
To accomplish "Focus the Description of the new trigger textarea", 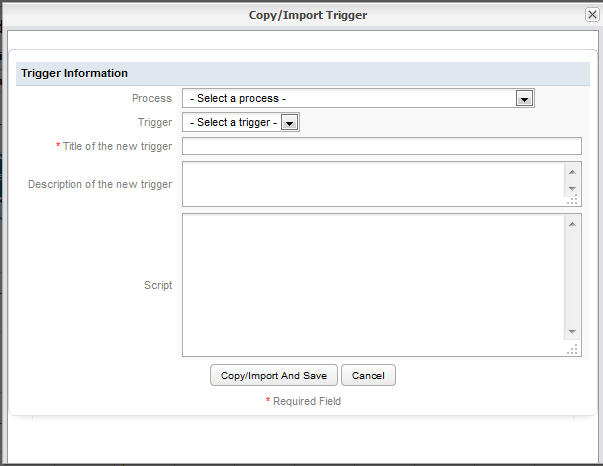I will pos(373,184).
